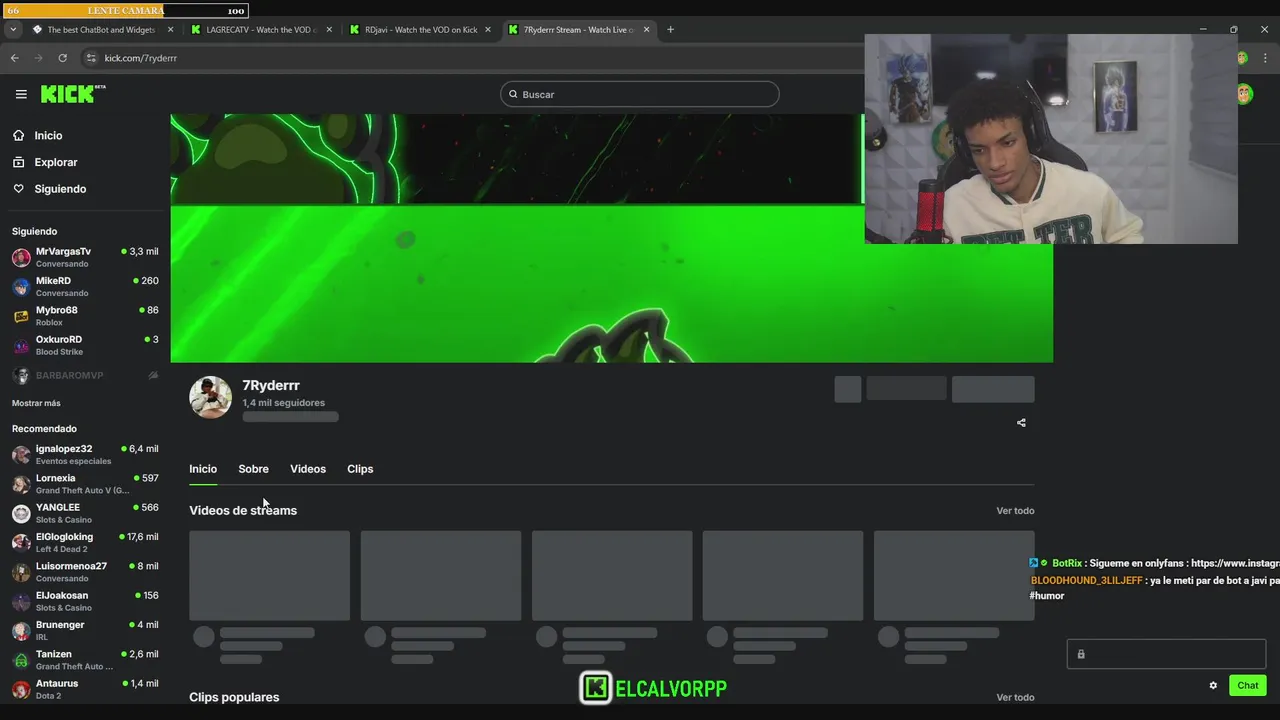Close the 7Ryderrr Stream browser tab

(646, 30)
